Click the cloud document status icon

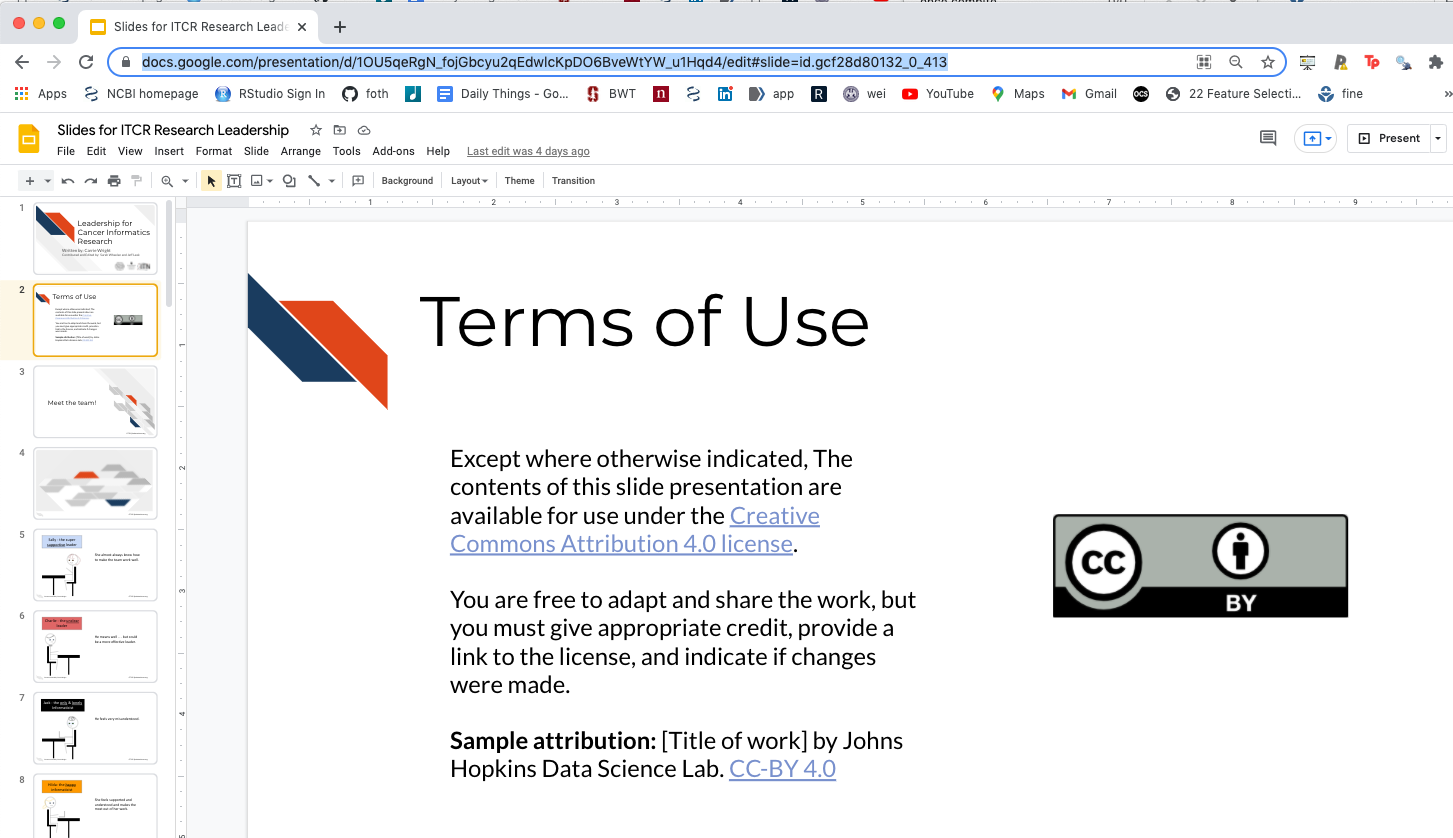pos(364,130)
